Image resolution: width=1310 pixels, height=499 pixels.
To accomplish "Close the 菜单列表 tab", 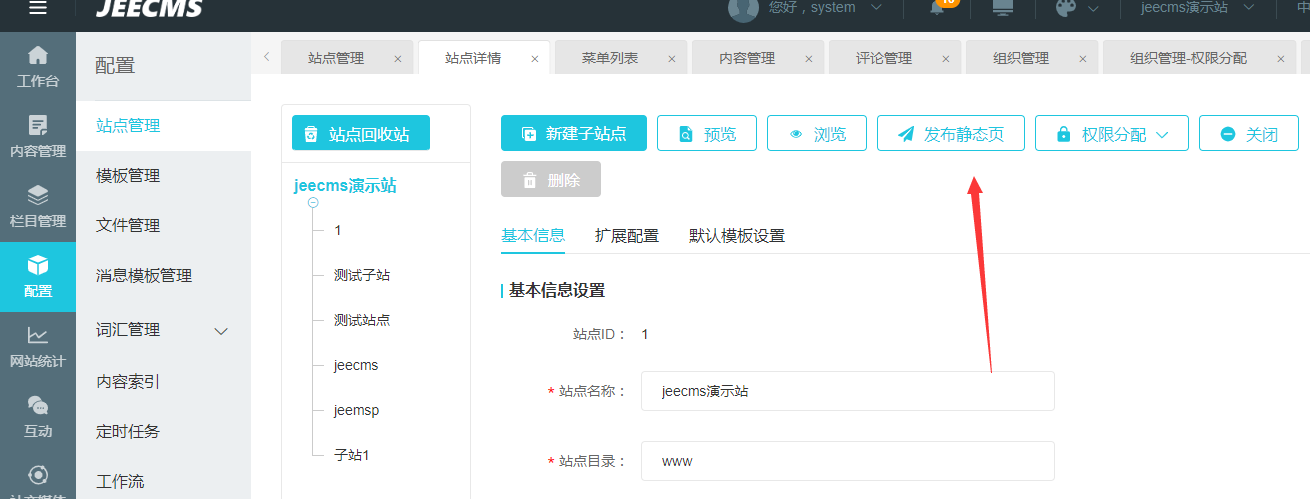I will point(672,59).
